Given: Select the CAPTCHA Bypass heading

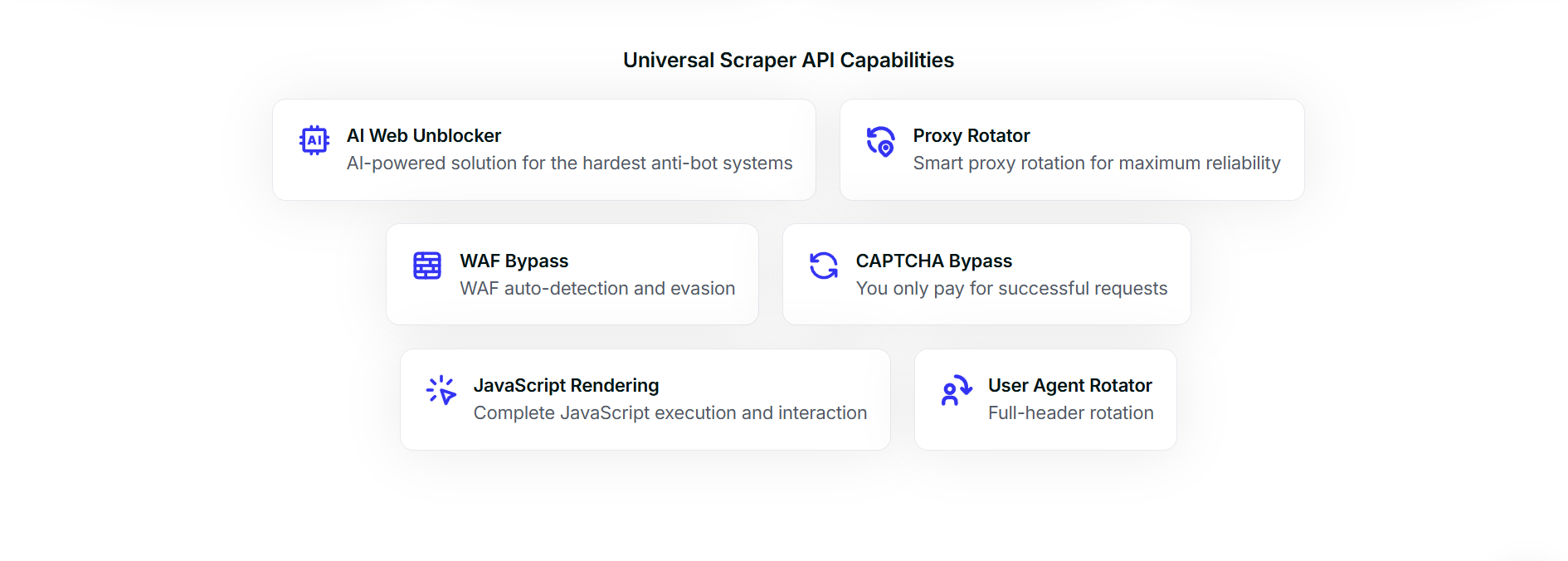Looking at the screenshot, I should point(933,261).
